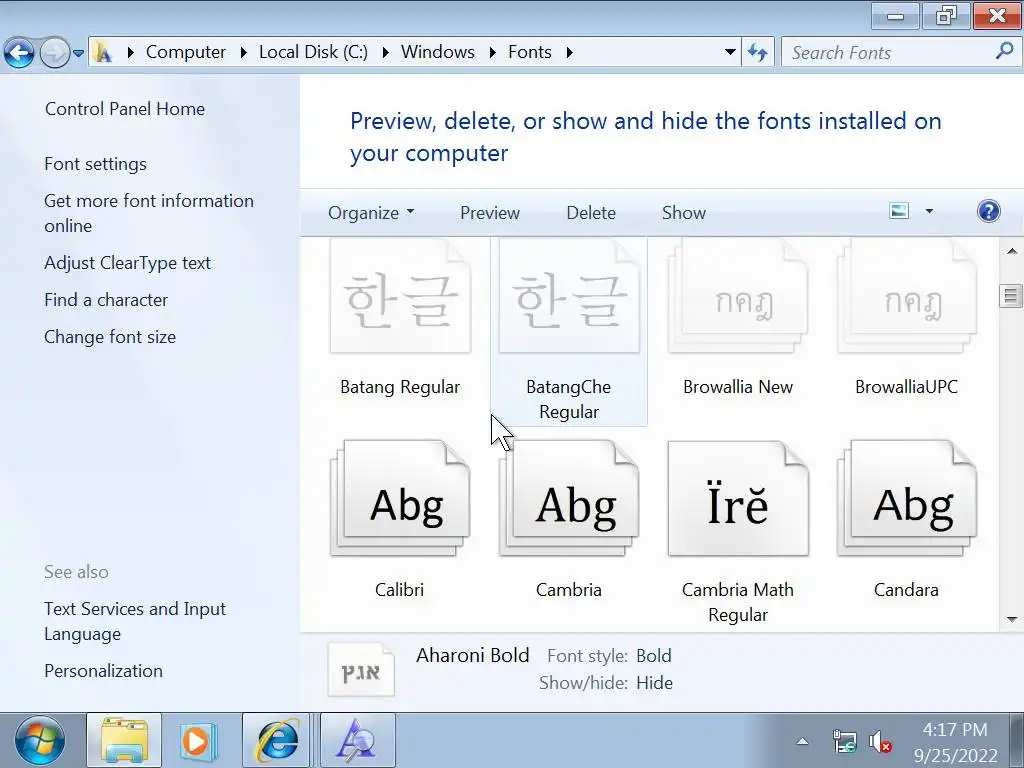Open Text Services and Input Language
Image resolution: width=1024 pixels, height=768 pixels.
coord(135,621)
